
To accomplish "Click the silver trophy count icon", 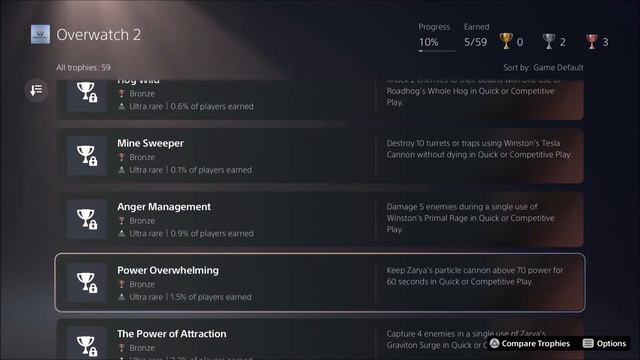I will click(549, 42).
